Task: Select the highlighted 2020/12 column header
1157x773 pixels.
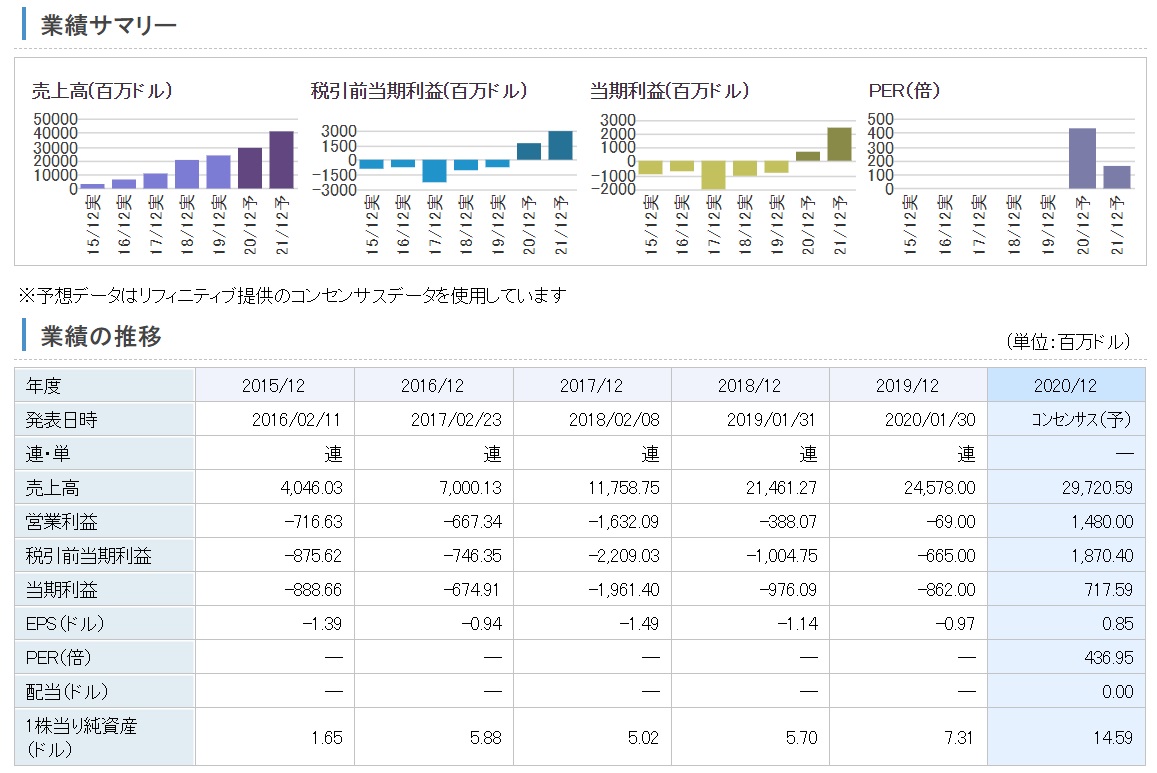Action: point(1067,385)
